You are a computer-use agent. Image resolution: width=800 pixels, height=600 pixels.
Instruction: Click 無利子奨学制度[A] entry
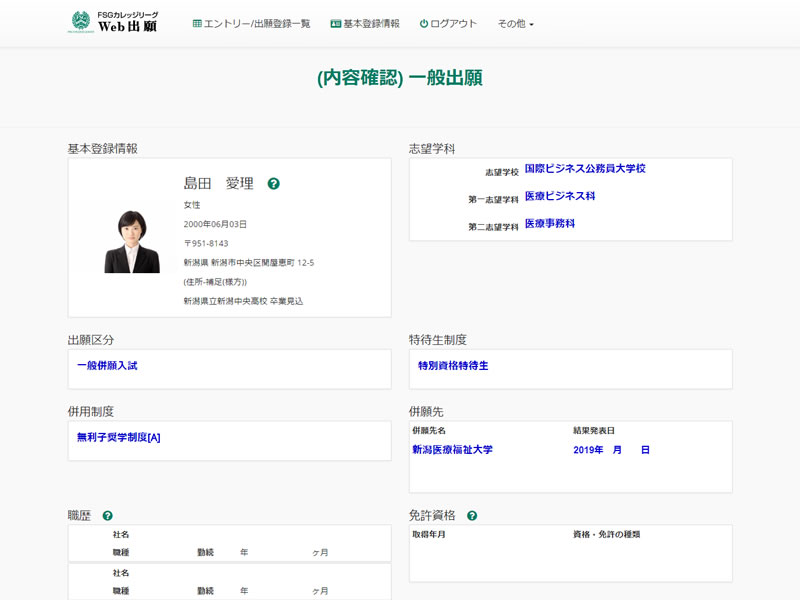(118, 437)
